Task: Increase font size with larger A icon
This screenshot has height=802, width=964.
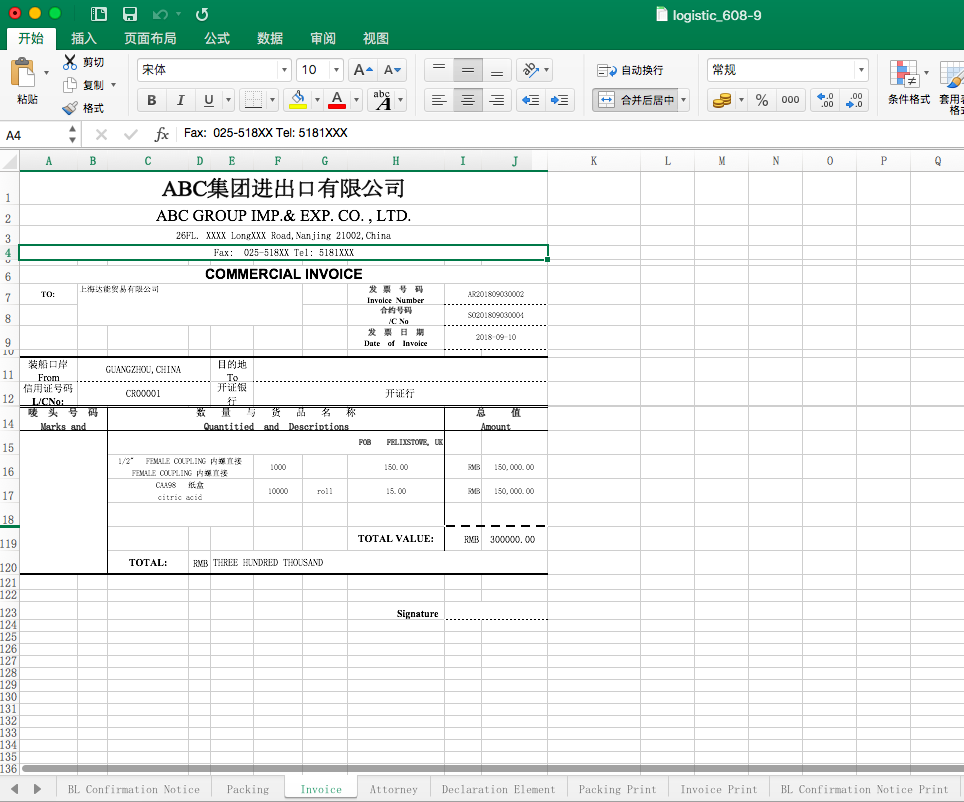Action: 364,70
